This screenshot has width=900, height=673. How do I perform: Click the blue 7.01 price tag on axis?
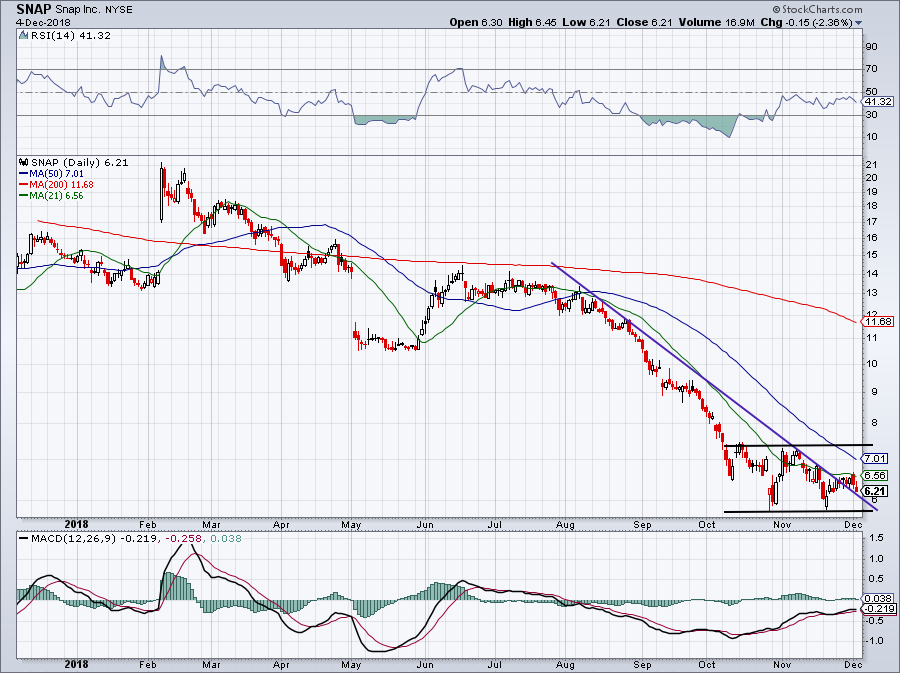pyautogui.click(x=876, y=457)
